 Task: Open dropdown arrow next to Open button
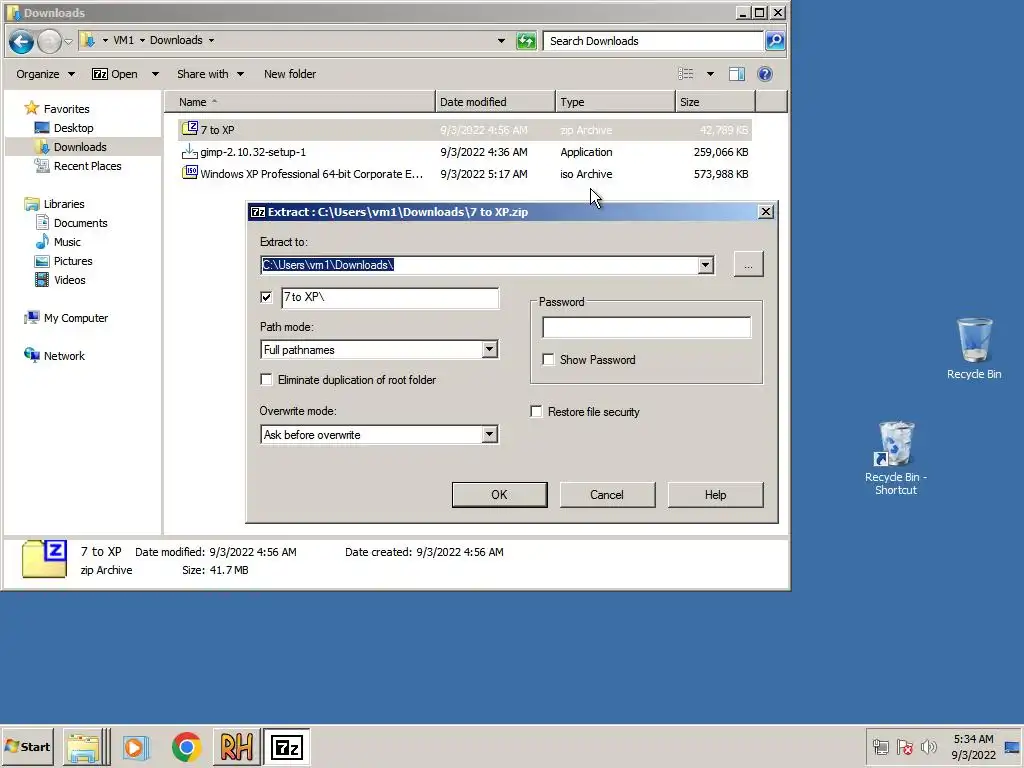coord(155,74)
